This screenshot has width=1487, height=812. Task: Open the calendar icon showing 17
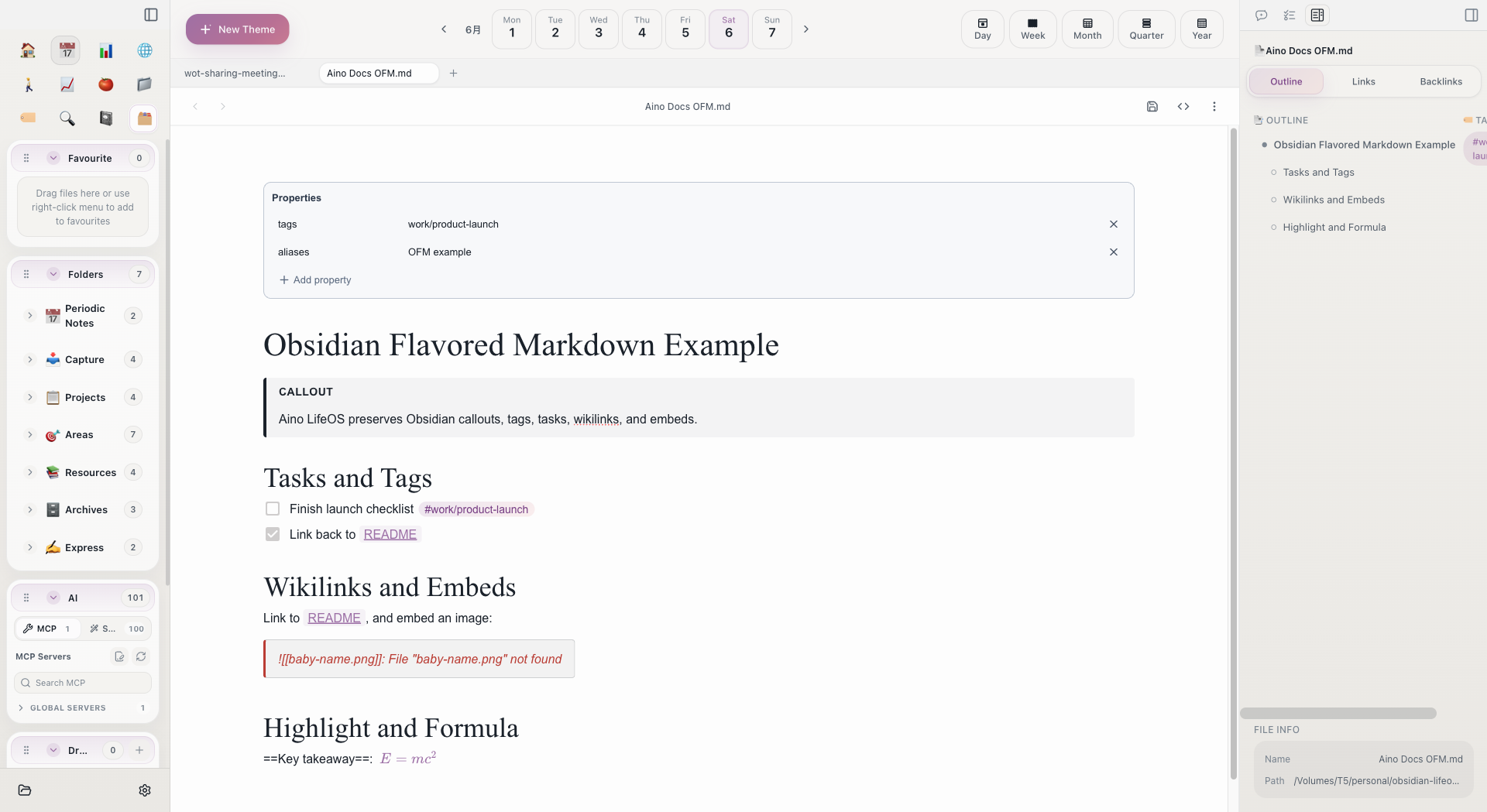pyautogui.click(x=67, y=50)
